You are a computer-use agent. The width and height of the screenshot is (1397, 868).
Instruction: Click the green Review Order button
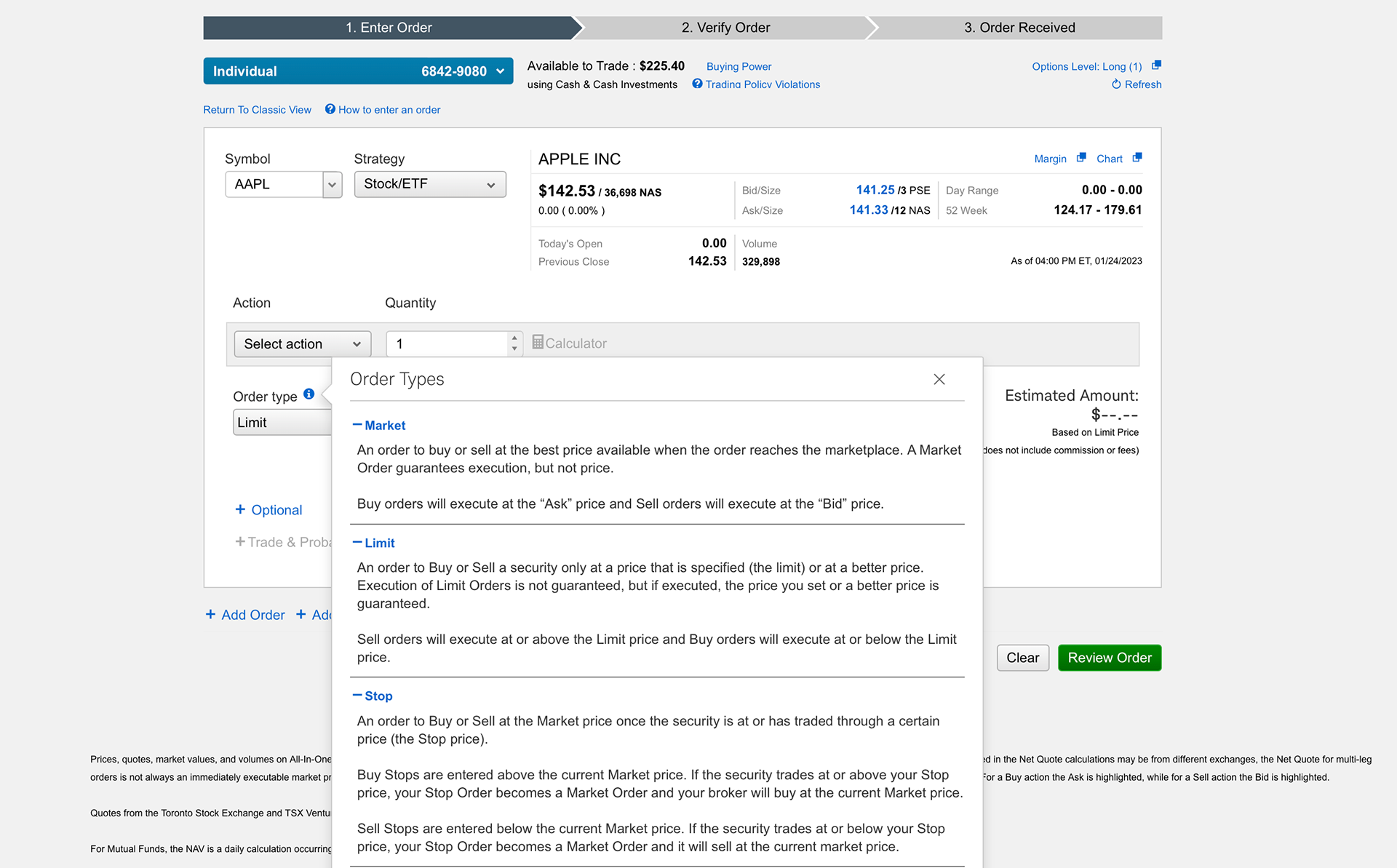pos(1109,658)
